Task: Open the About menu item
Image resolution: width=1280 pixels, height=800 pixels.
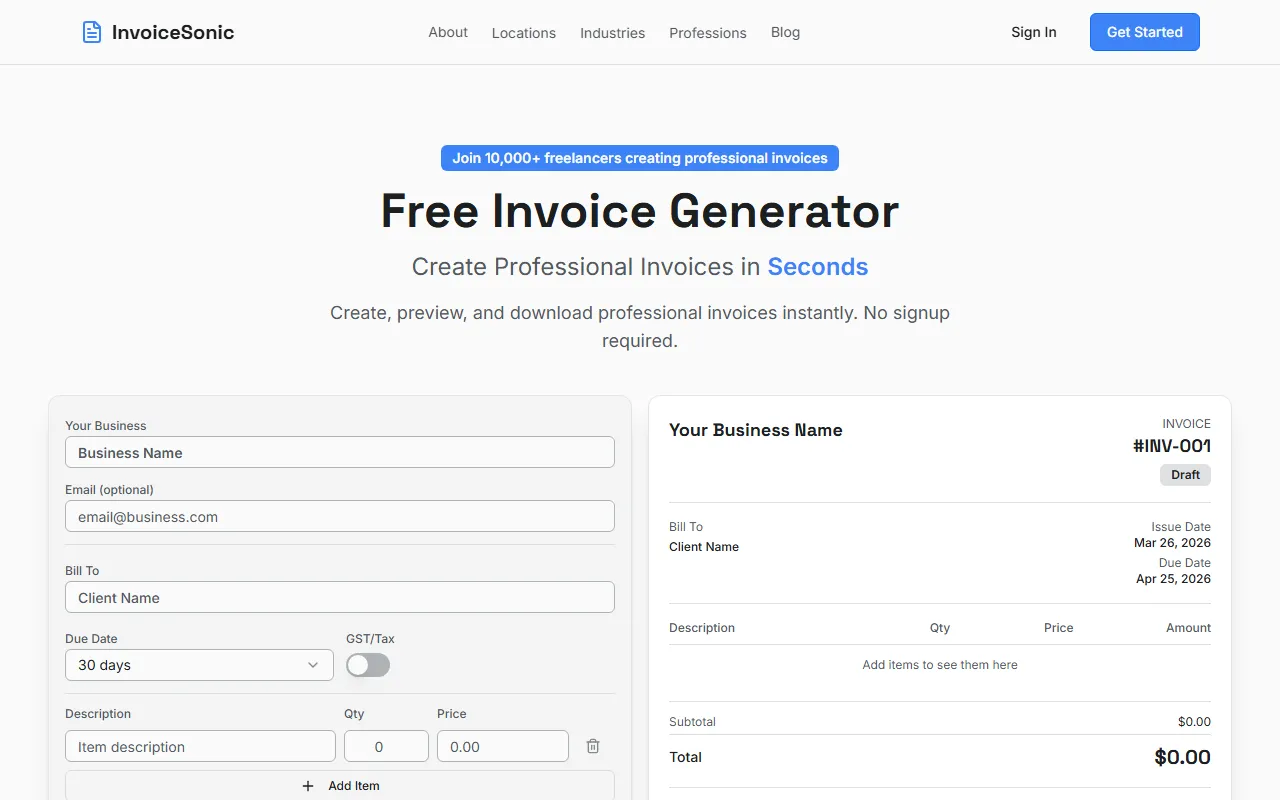Action: pyautogui.click(x=448, y=32)
